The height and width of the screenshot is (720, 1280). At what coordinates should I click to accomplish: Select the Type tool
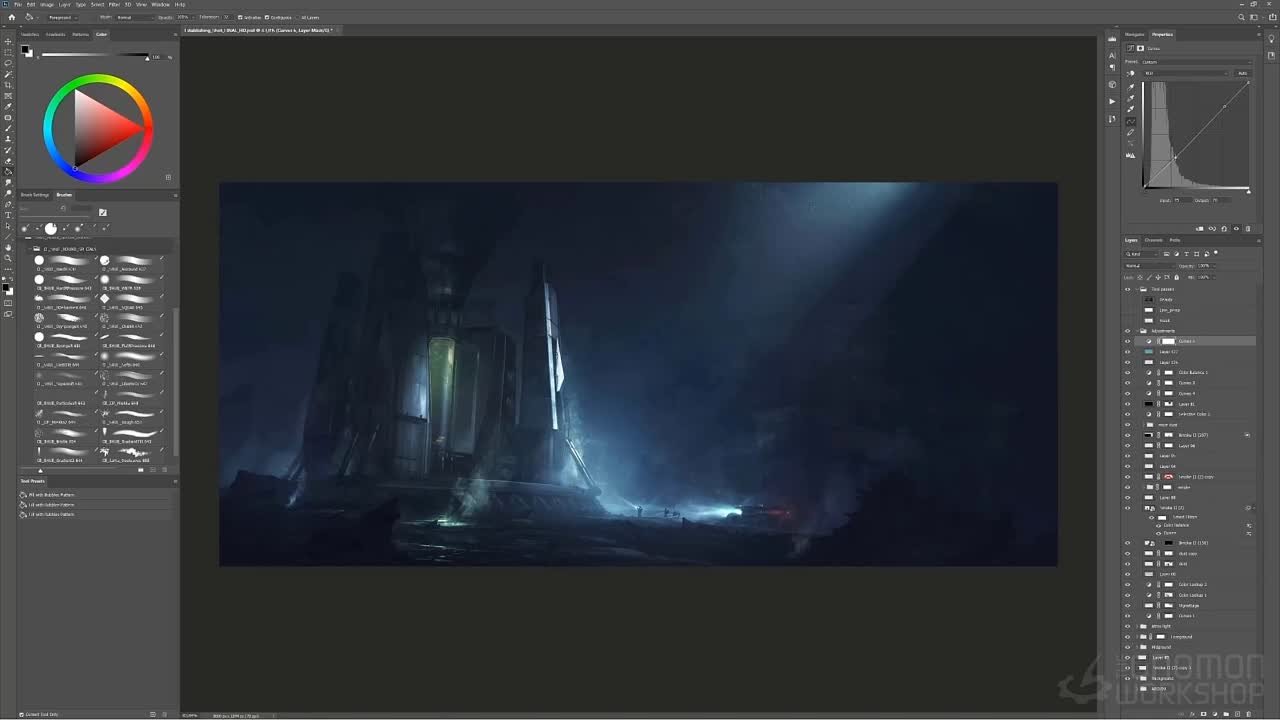pyautogui.click(x=9, y=214)
